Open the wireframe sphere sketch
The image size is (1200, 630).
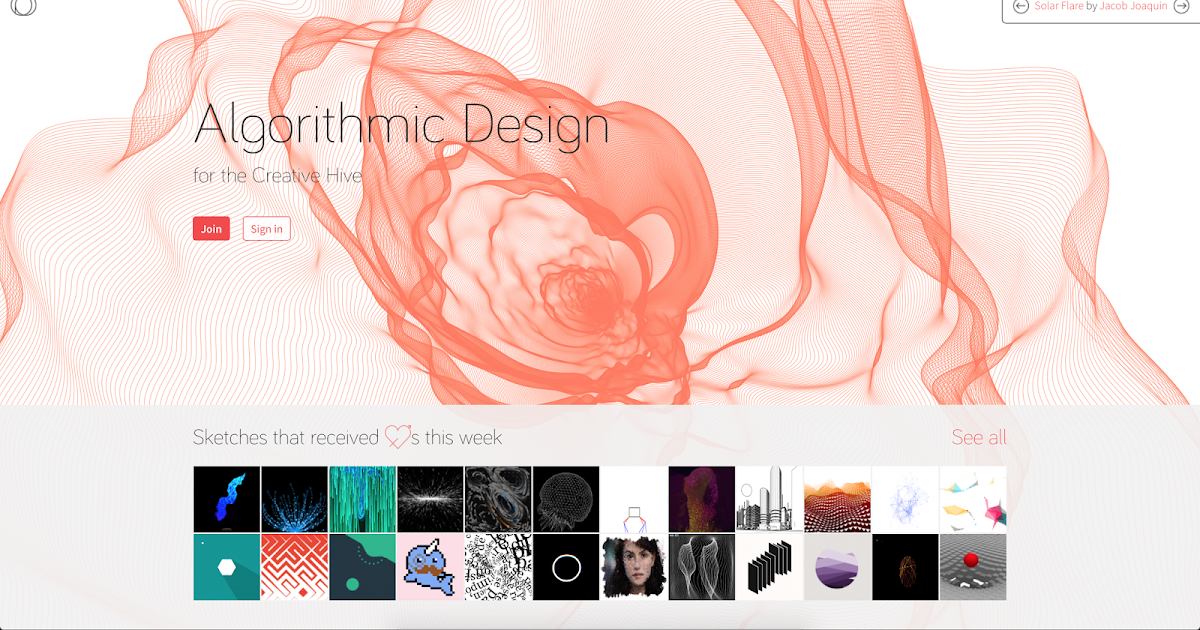pyautogui.click(x=566, y=499)
